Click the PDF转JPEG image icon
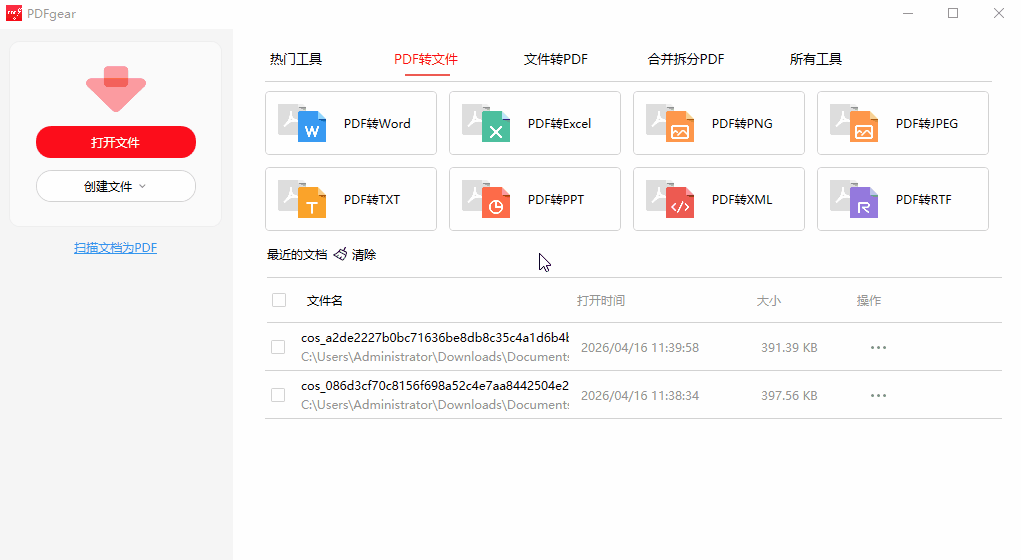 point(854,123)
